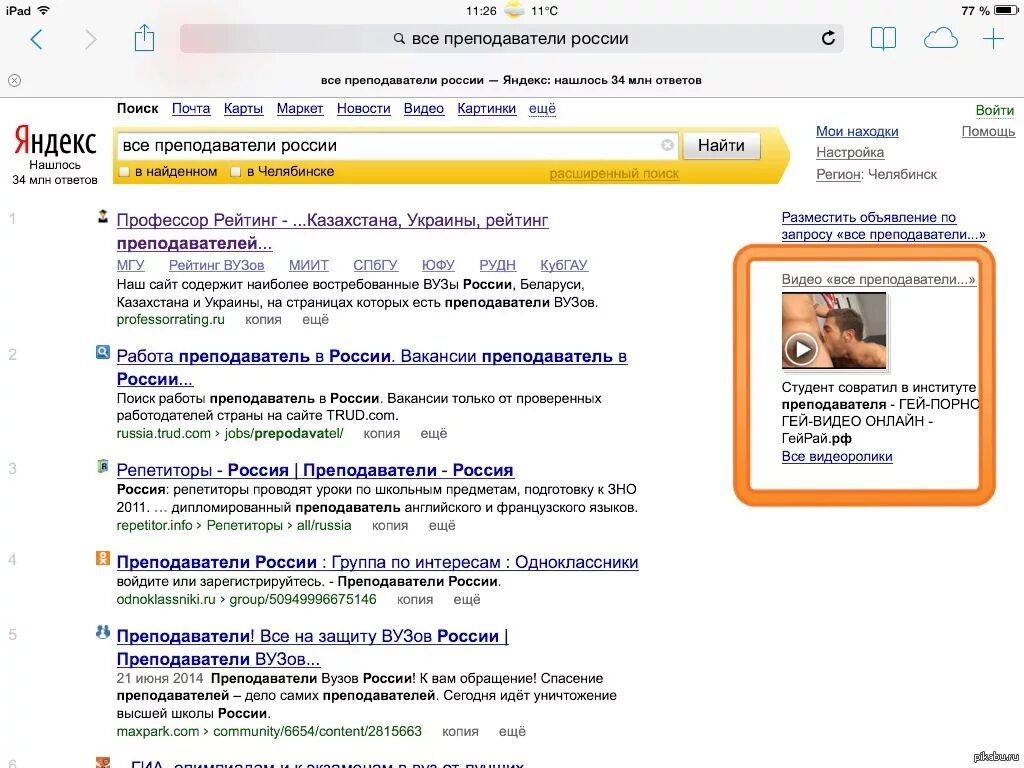
Task: Open 'копия' for professorrating.ru result
Action: [x=263, y=319]
